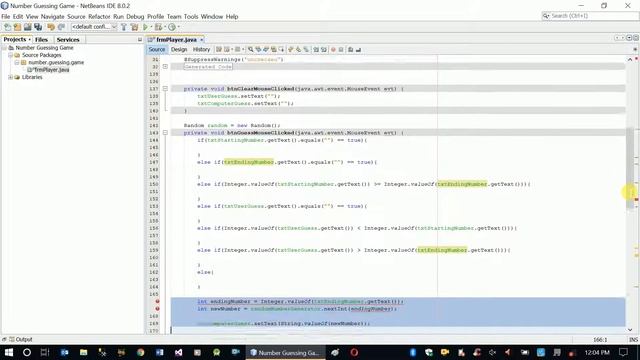Viewport: 640px width, 360px height.
Task: Open Chrome from the taskbar
Action: [140, 352]
